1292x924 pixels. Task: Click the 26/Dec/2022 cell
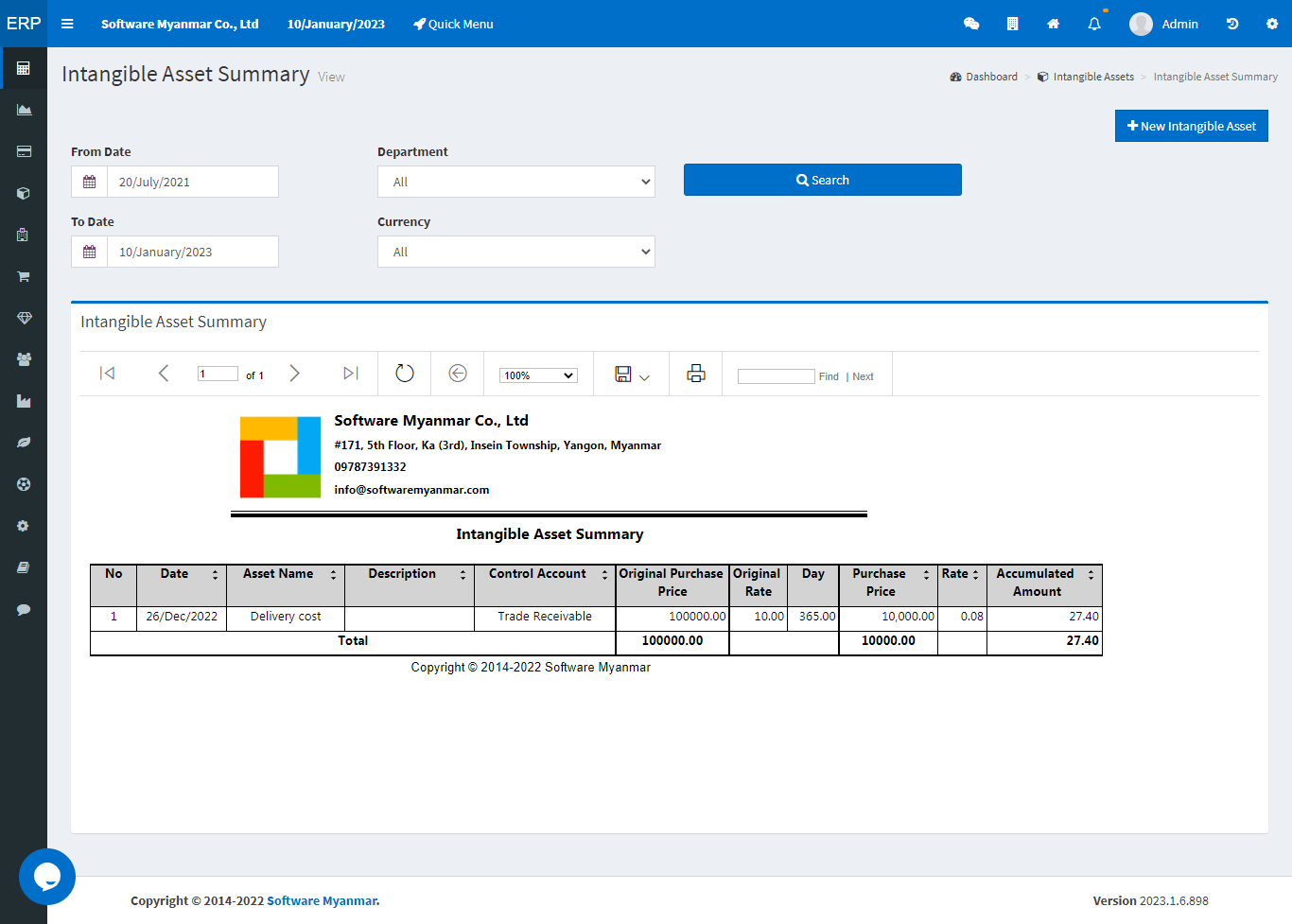coord(182,617)
